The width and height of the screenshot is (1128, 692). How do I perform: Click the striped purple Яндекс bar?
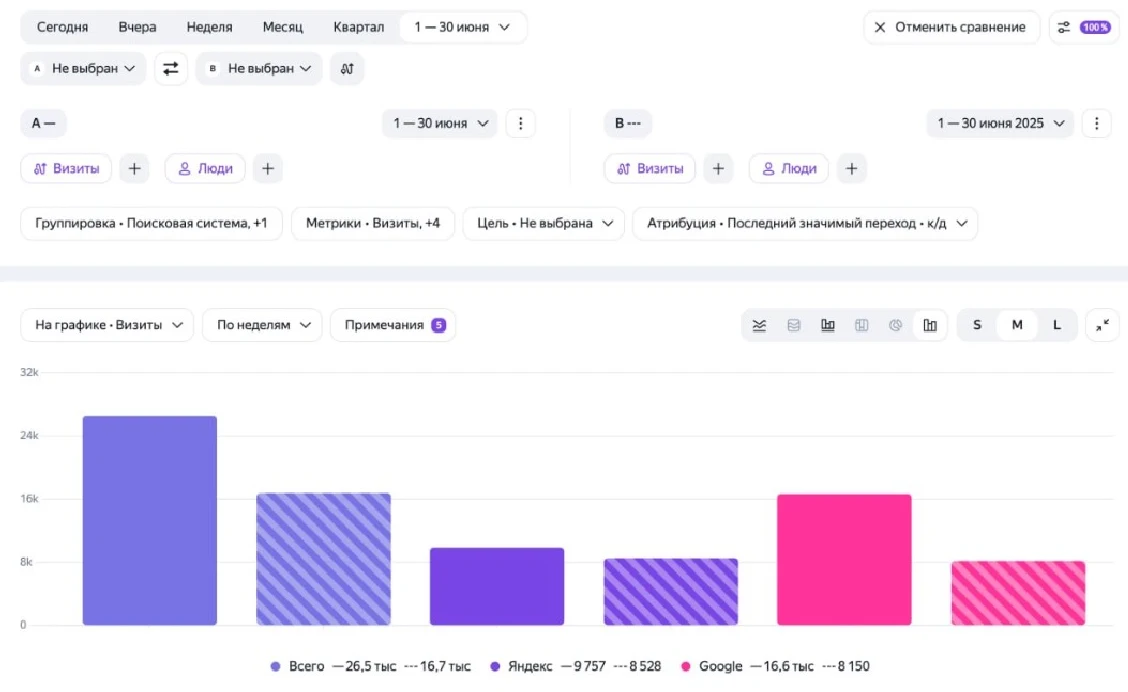(670, 592)
